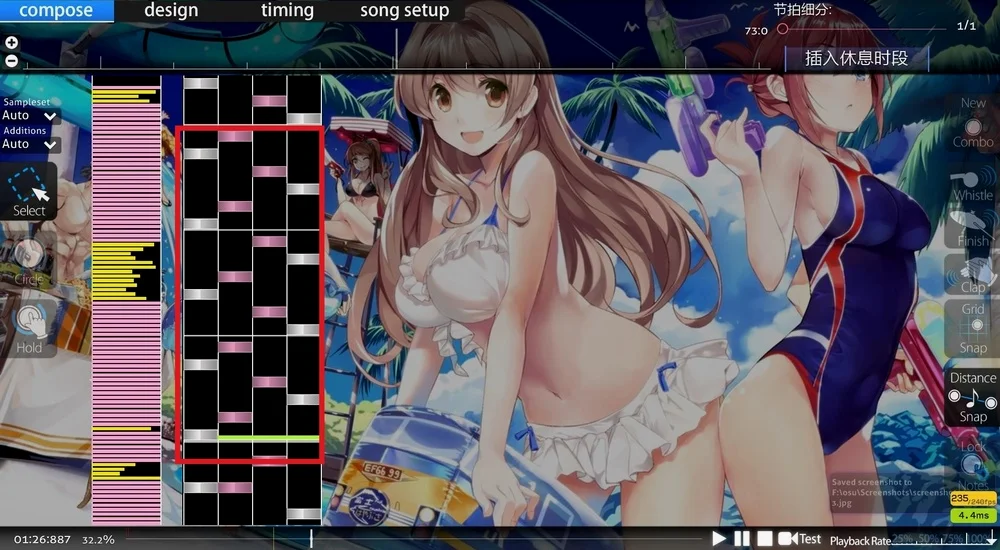Image resolution: width=1000 pixels, height=550 pixels.
Task: Go to the timing tab
Action: click(x=287, y=11)
